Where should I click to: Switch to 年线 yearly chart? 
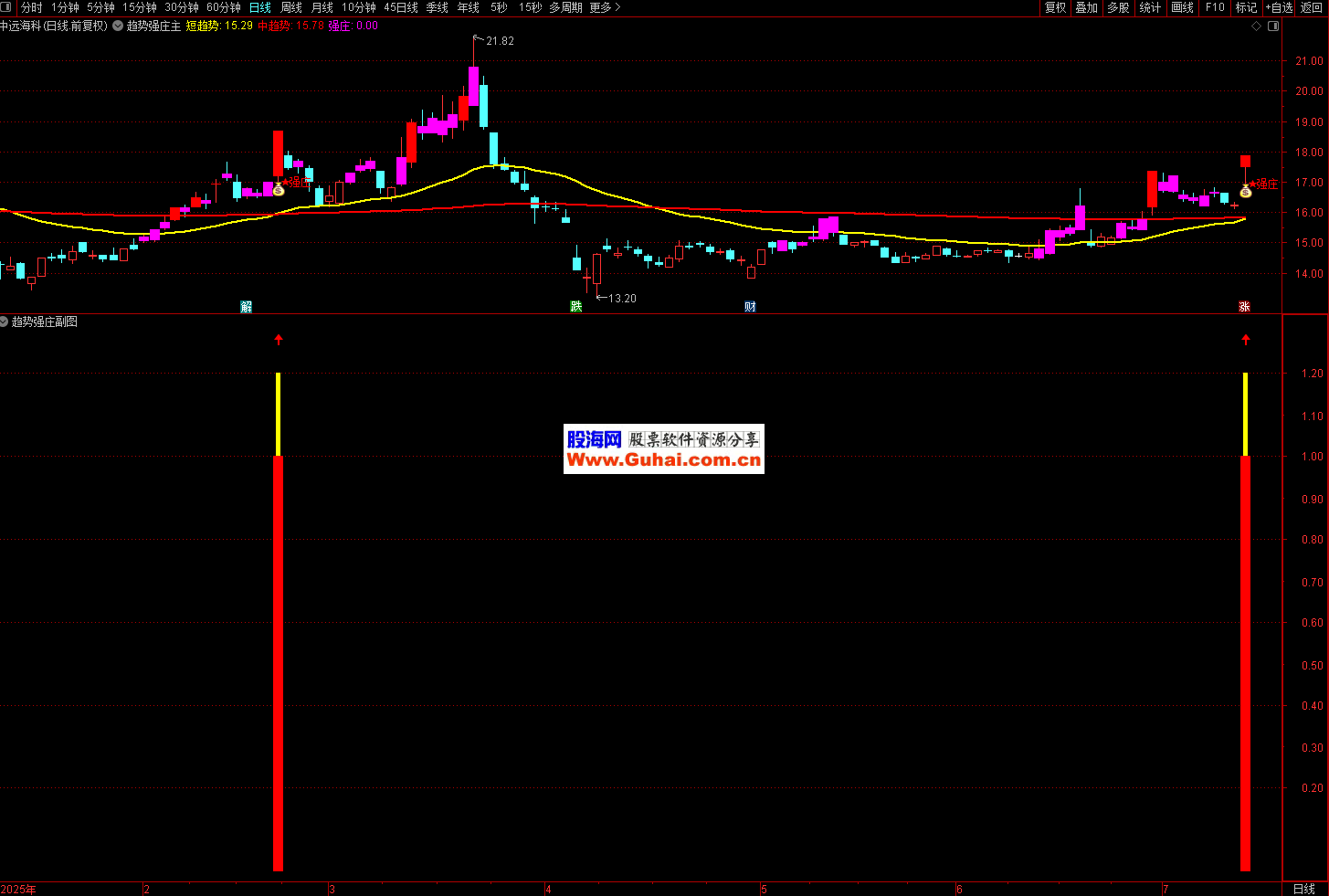[469, 7]
